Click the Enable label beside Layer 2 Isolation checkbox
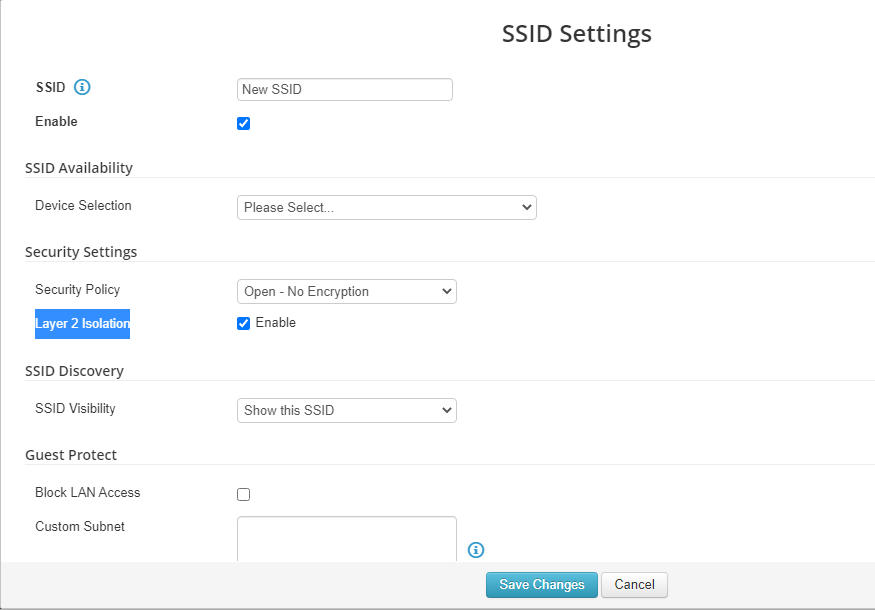The width and height of the screenshot is (875, 610). (x=277, y=323)
